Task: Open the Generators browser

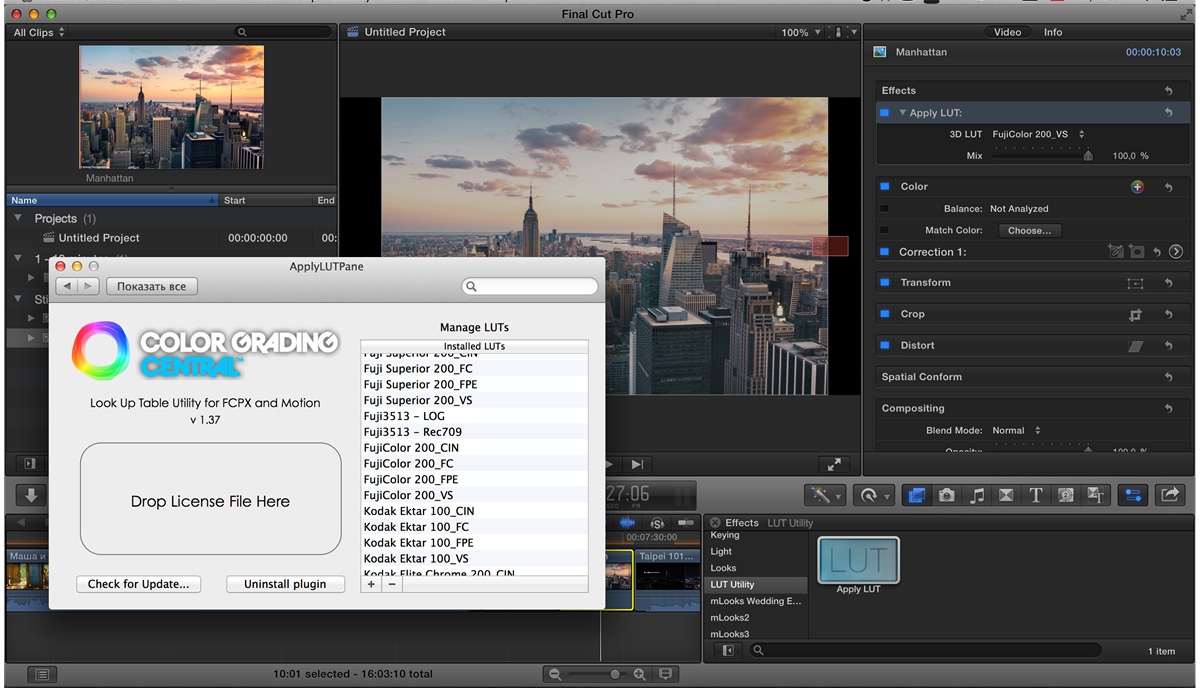Action: click(x=1066, y=495)
